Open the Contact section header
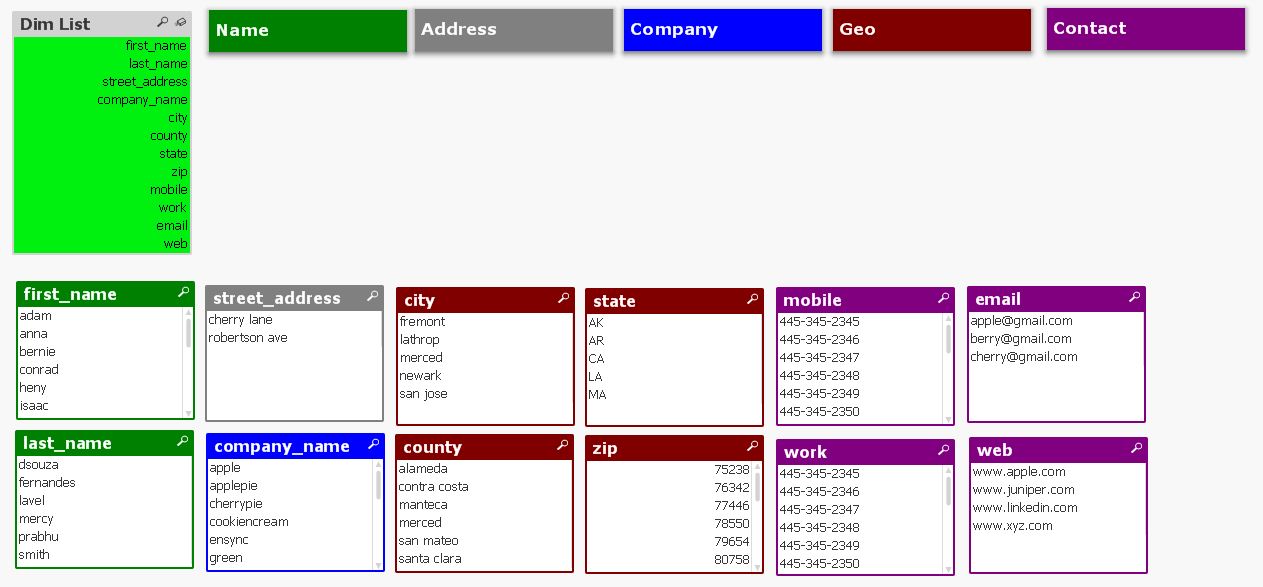 (1145, 29)
